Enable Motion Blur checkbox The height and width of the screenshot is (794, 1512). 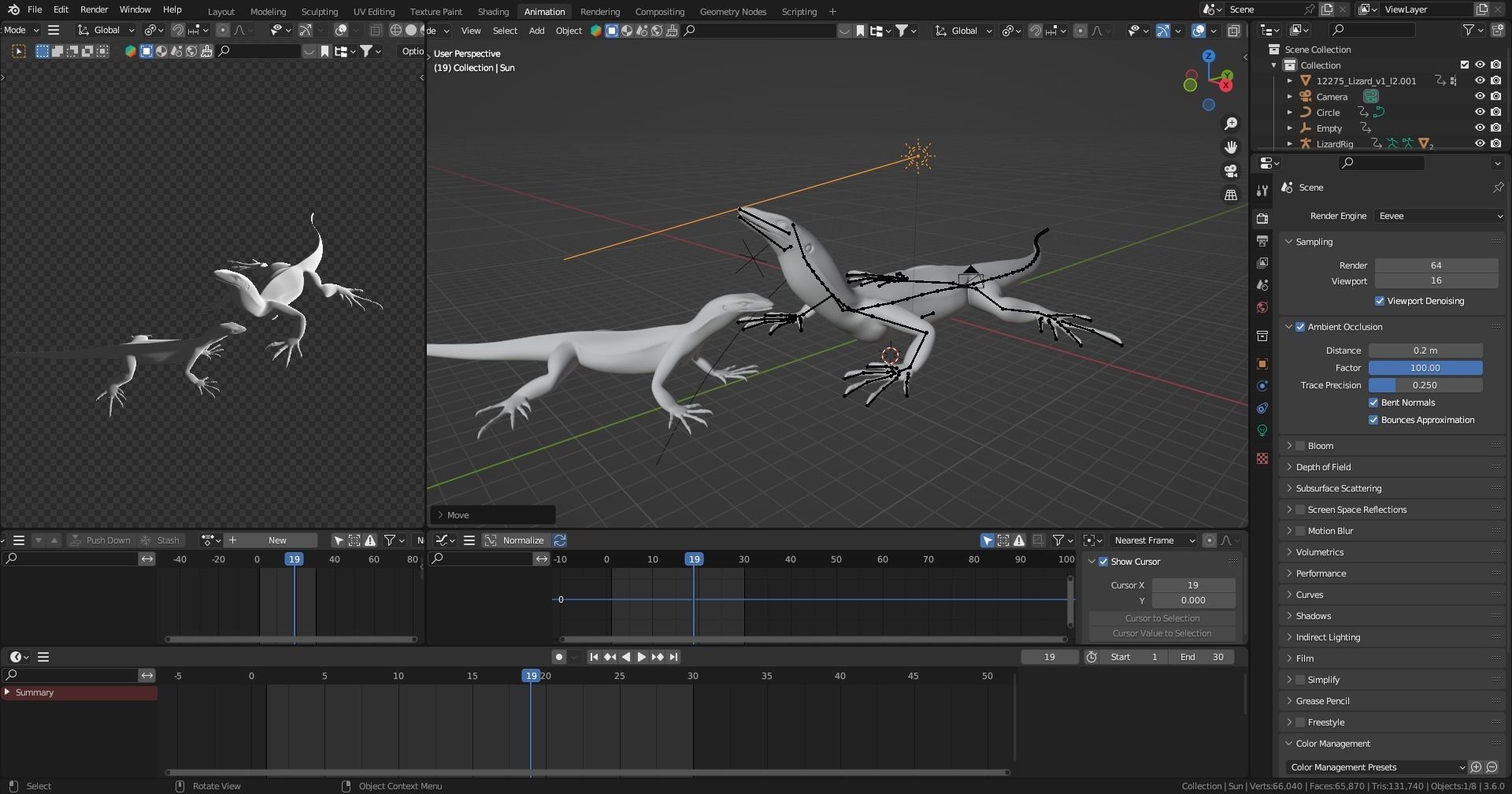click(x=1300, y=531)
